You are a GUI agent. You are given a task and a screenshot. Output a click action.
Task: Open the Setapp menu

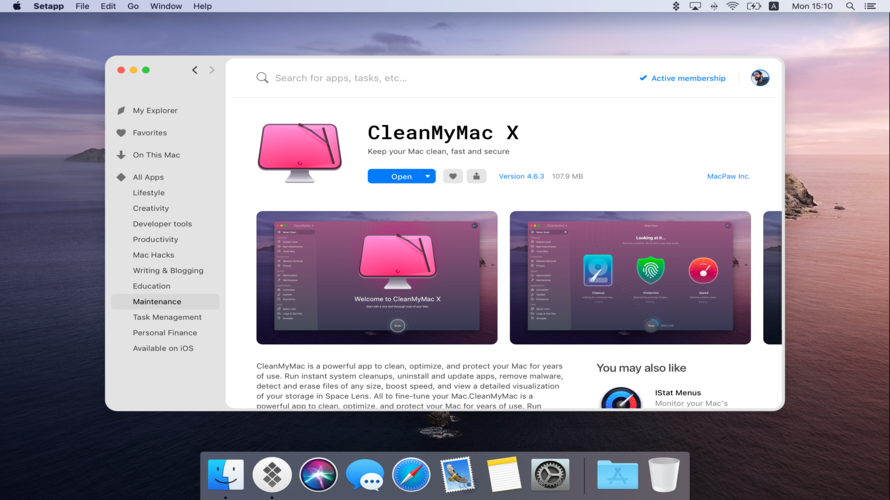(x=48, y=6)
